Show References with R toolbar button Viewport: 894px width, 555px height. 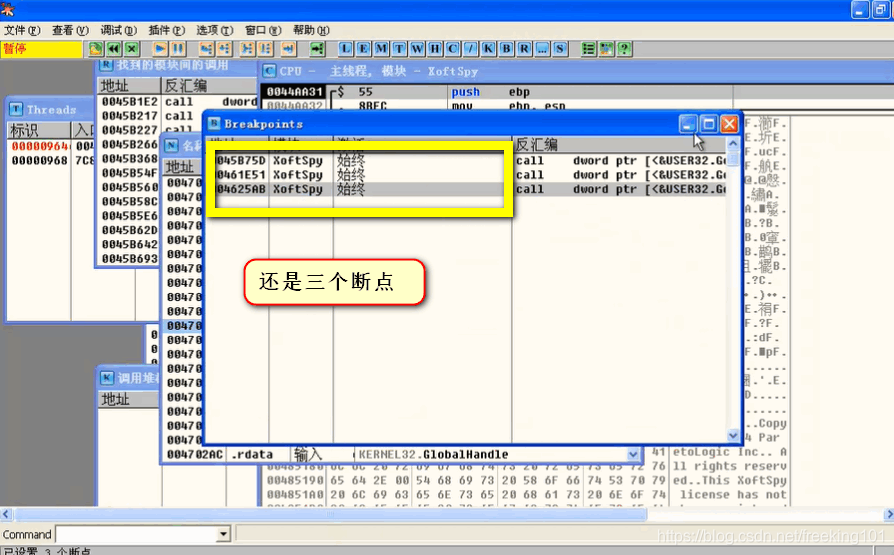525,49
